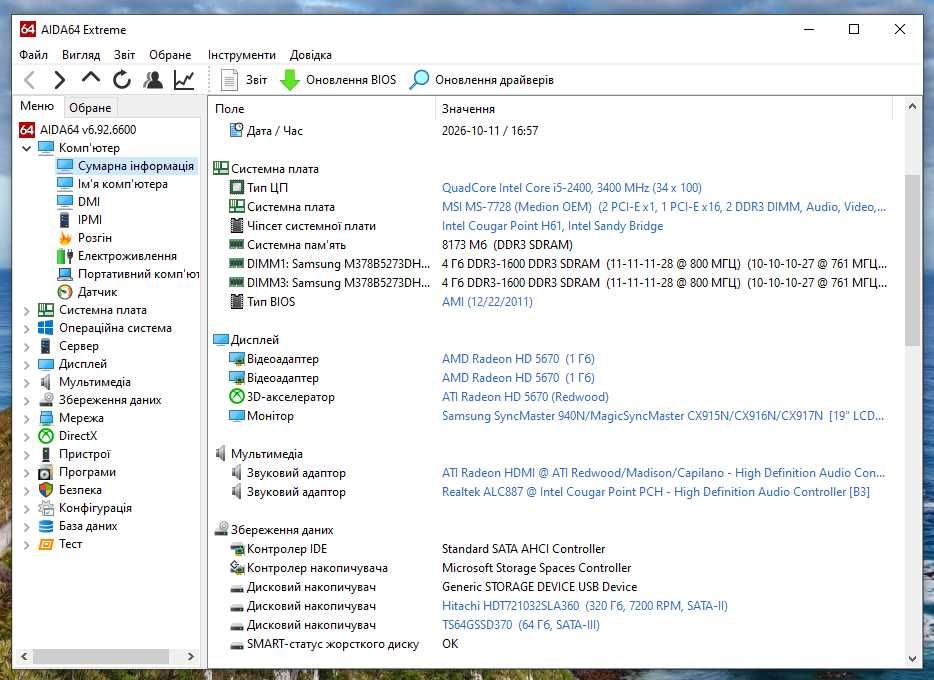
Task: Go up one level with the up arrow icon
Action: click(91, 78)
